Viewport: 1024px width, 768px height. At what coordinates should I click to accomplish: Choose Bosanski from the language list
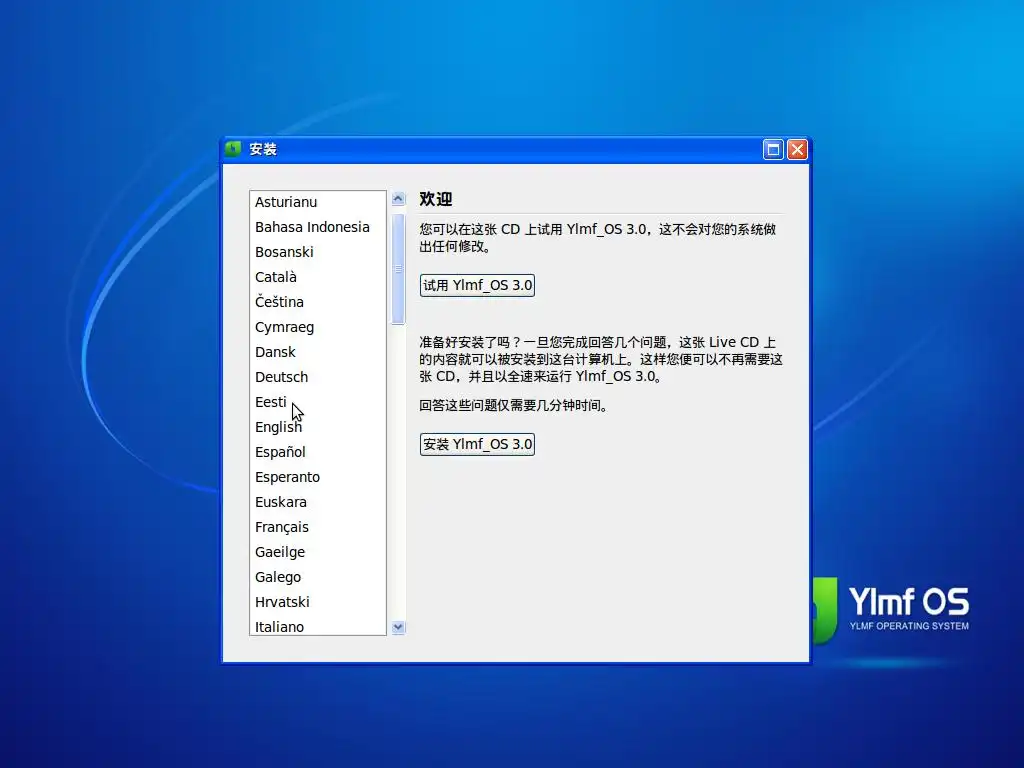(x=317, y=252)
